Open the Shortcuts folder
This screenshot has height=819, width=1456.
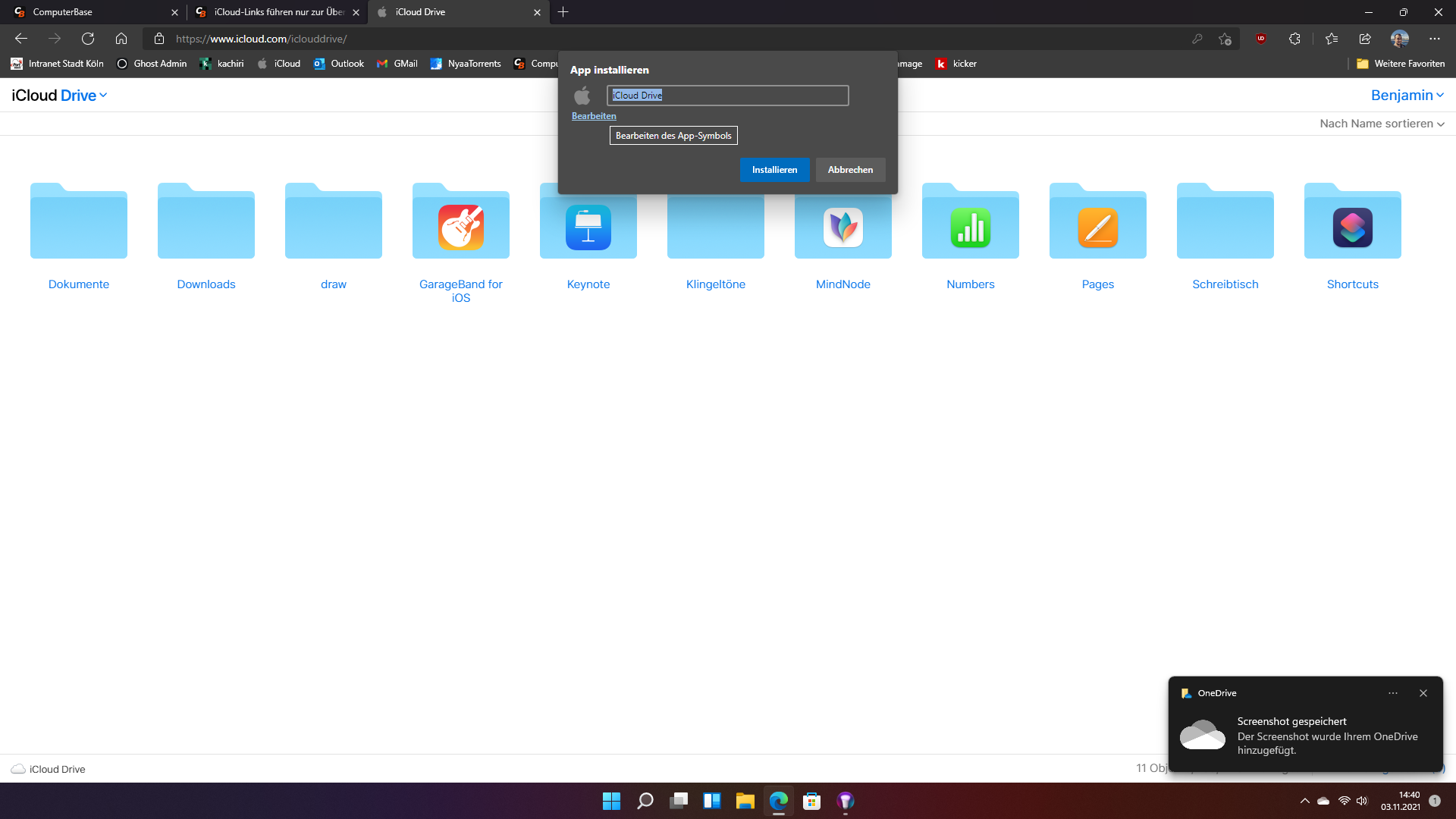1352,227
